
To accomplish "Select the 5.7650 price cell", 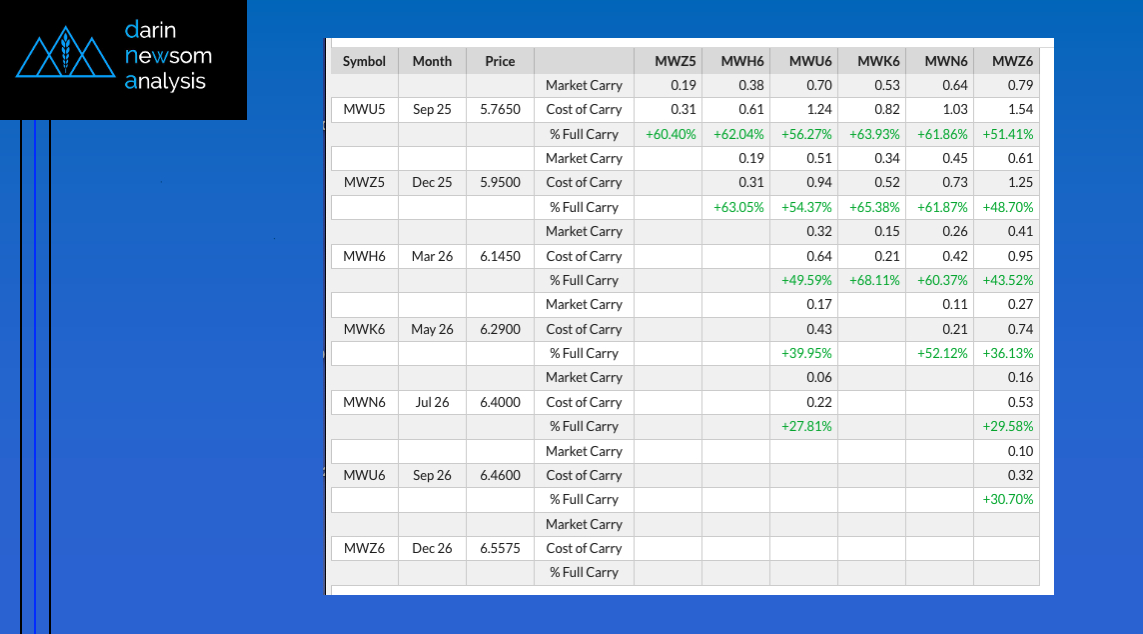I will pyautogui.click(x=500, y=110).
